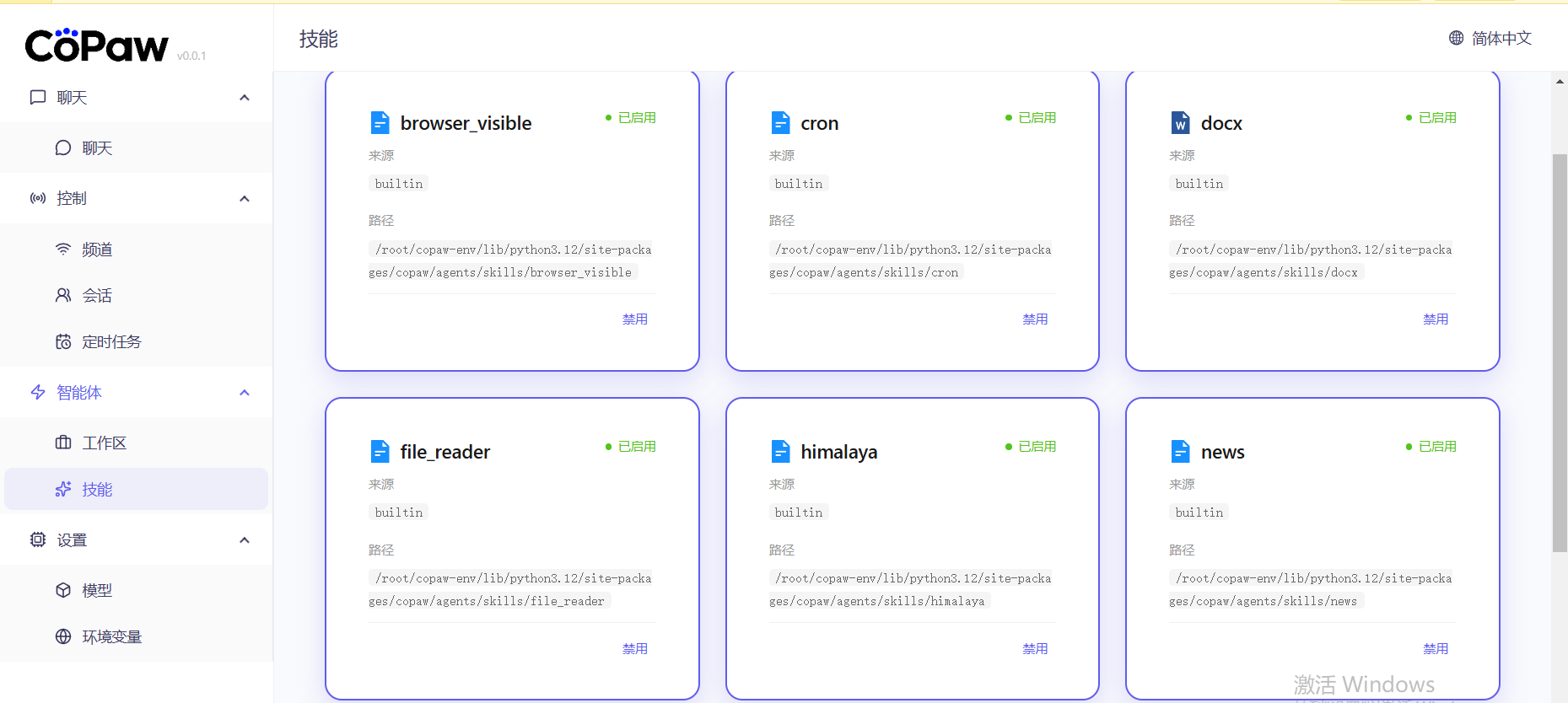
Task: Click the 控制 broadcast icon
Action: click(x=38, y=198)
